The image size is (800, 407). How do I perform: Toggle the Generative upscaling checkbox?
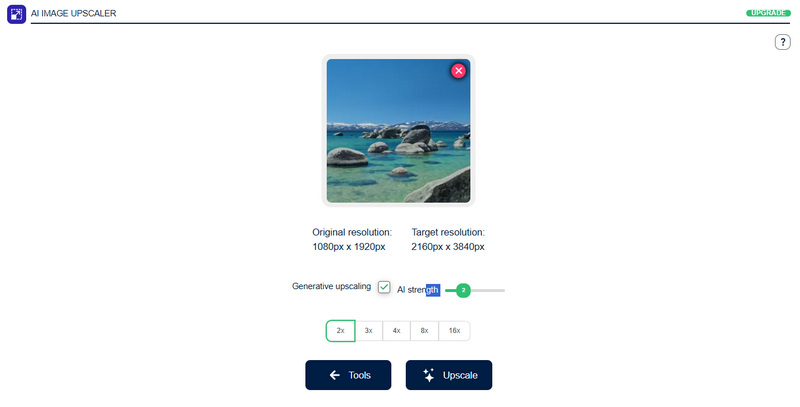tap(384, 287)
